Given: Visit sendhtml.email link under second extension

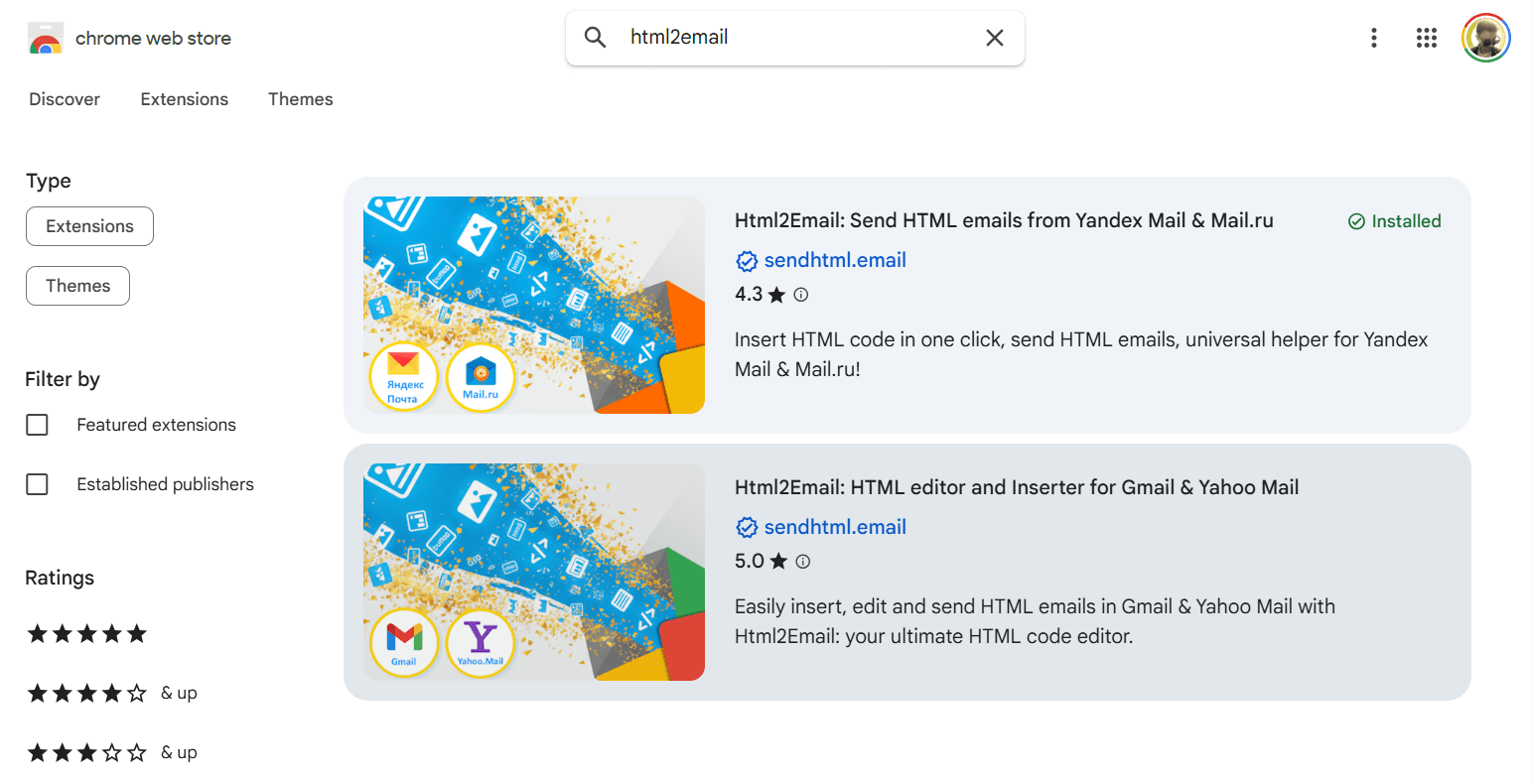Looking at the screenshot, I should click(x=835, y=527).
